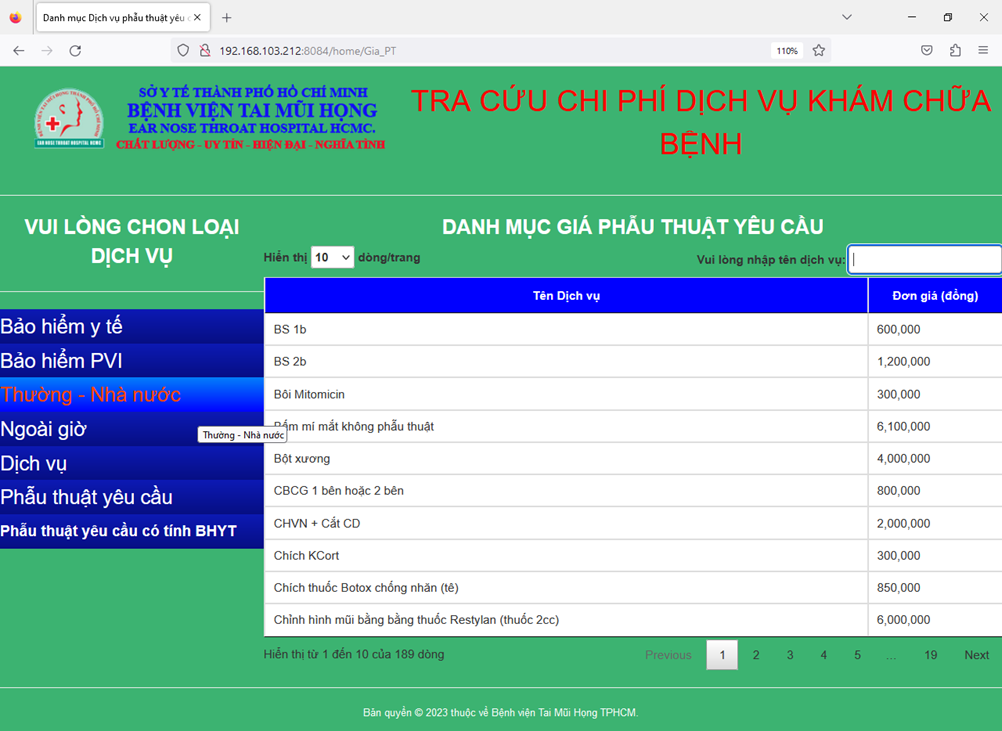
Task: Select the Bảo hiểm y tế menu item
Action: pos(62,326)
